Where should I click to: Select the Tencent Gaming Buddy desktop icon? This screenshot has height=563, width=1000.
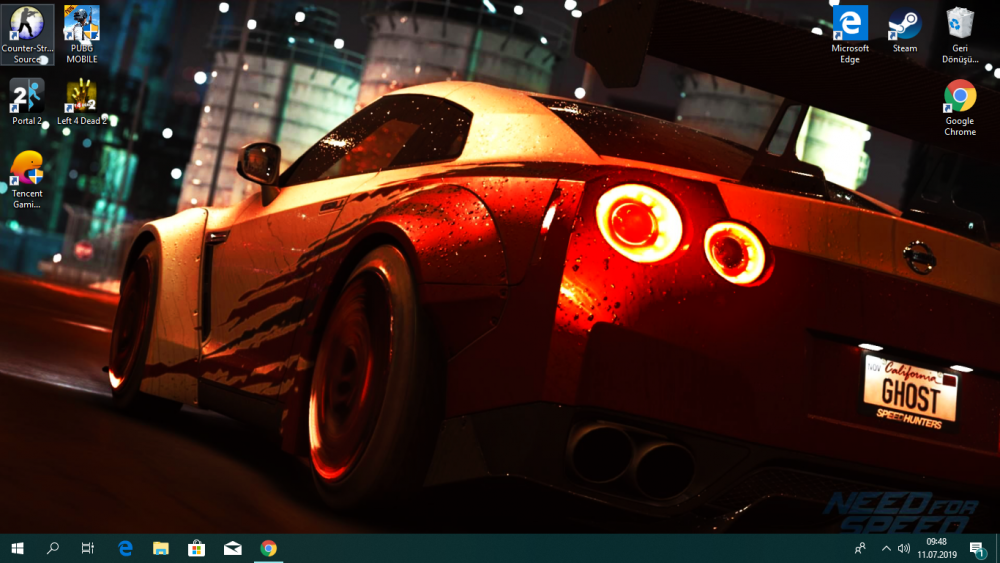point(27,170)
